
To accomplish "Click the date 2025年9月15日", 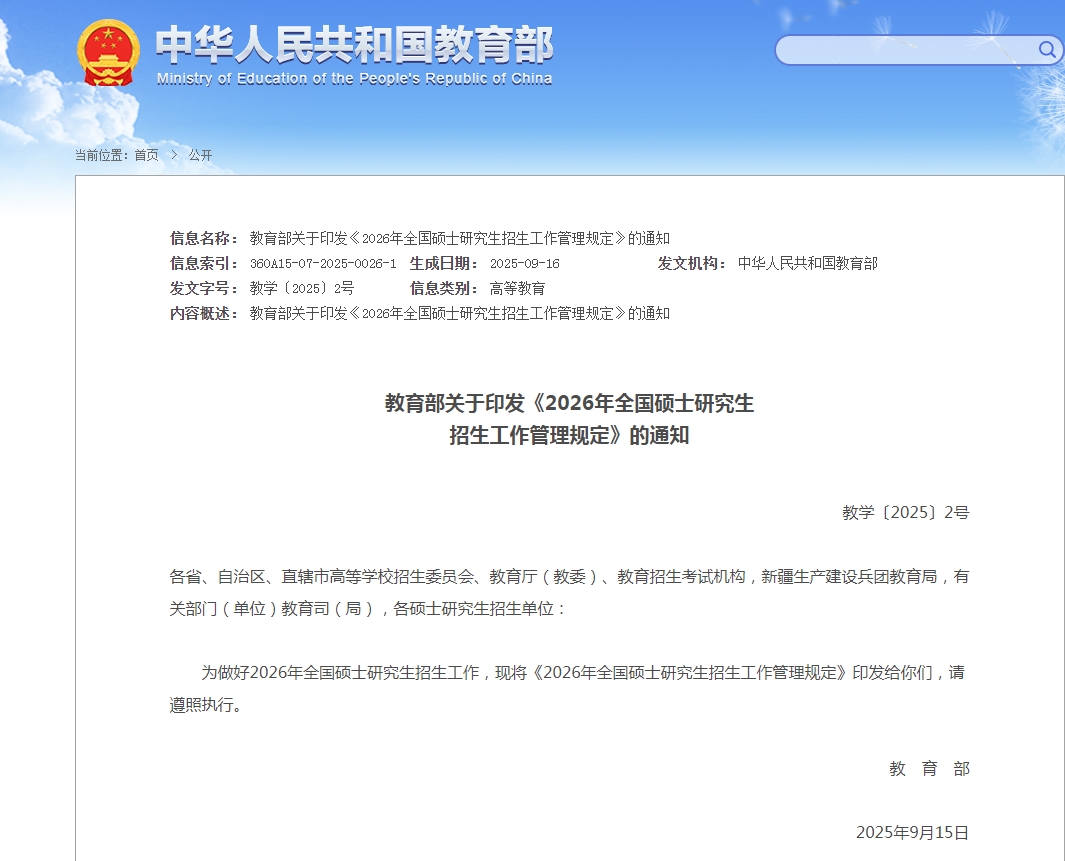I will pos(912,833).
